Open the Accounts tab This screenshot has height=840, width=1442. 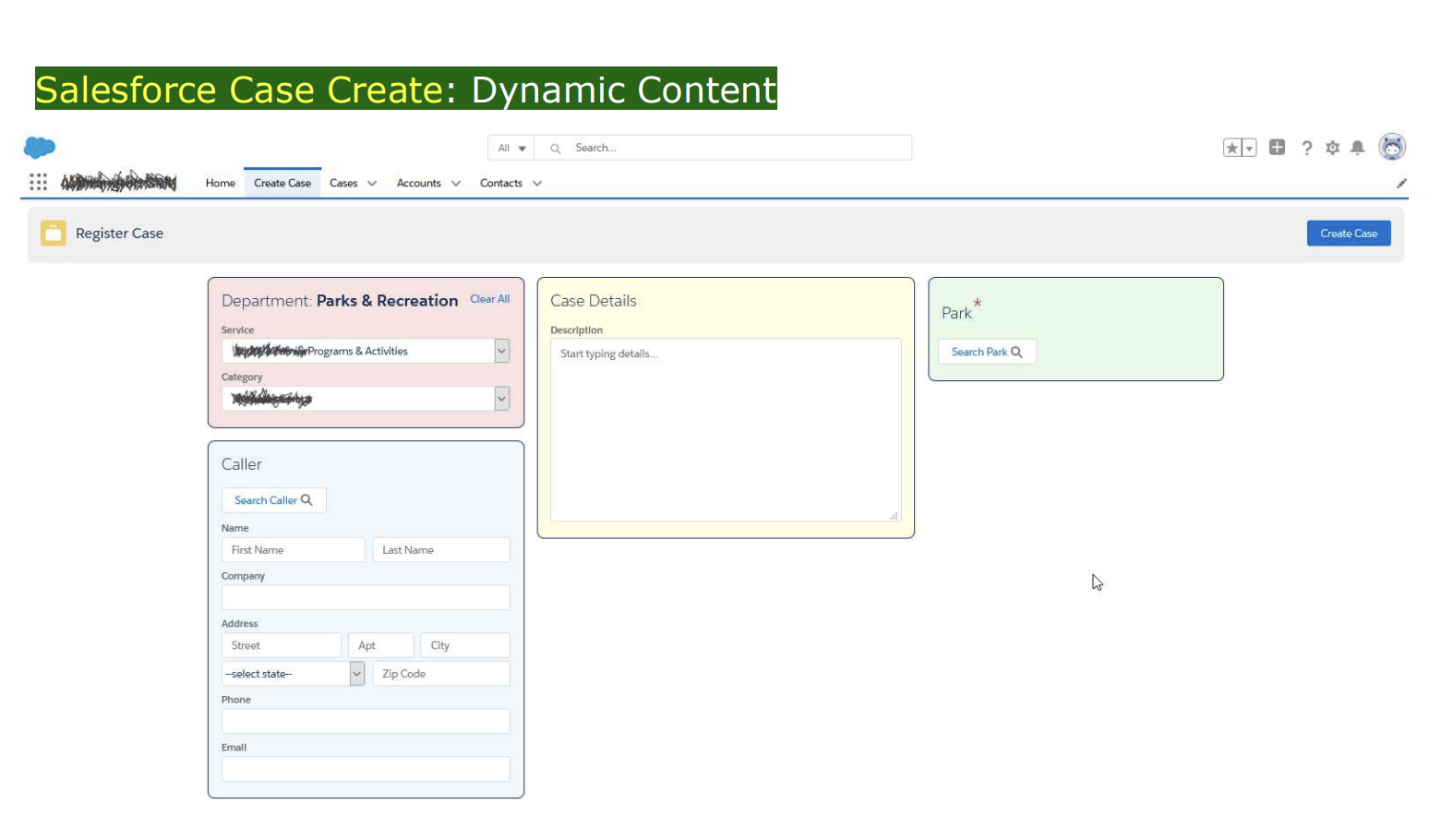pyautogui.click(x=419, y=183)
